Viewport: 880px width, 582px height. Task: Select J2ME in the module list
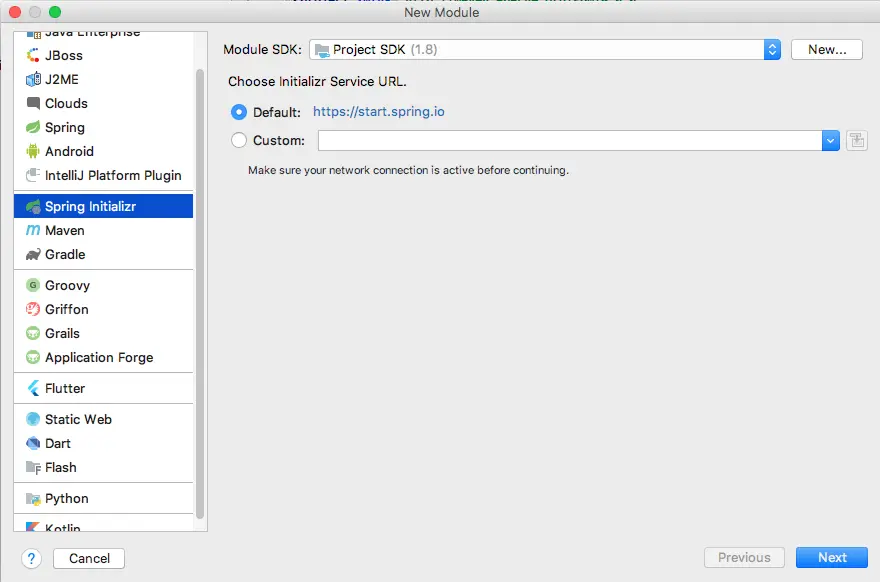point(103,79)
